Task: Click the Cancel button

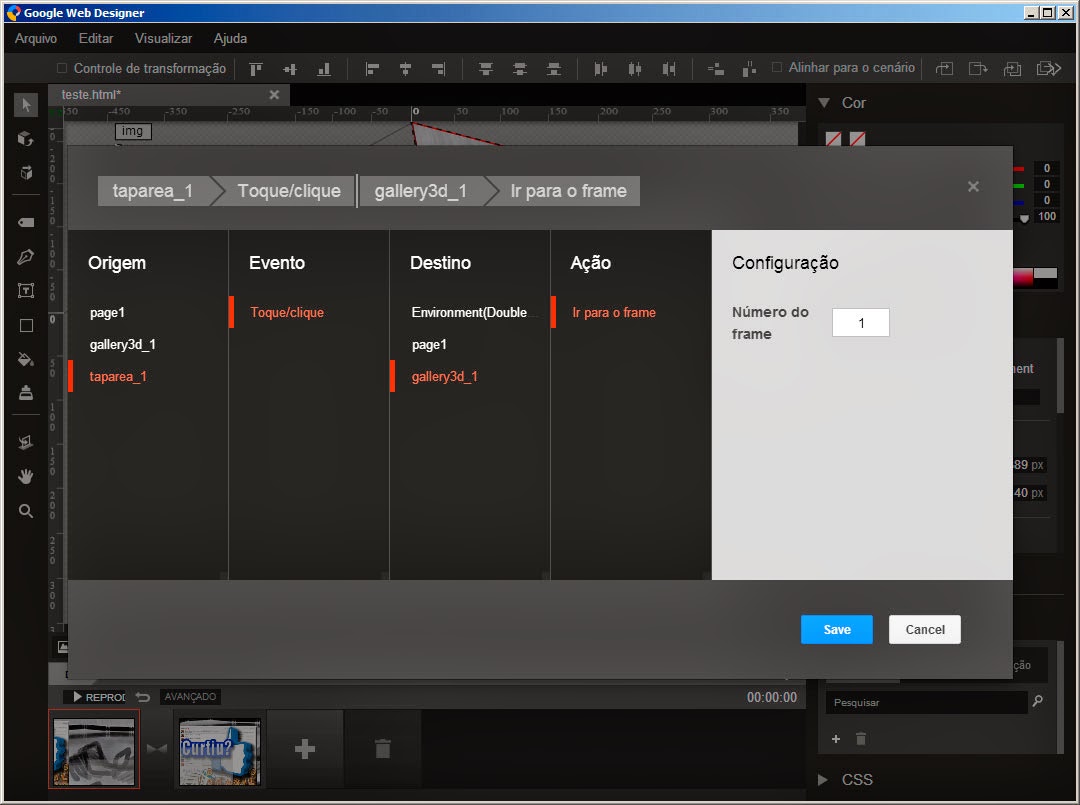Action: tap(923, 629)
